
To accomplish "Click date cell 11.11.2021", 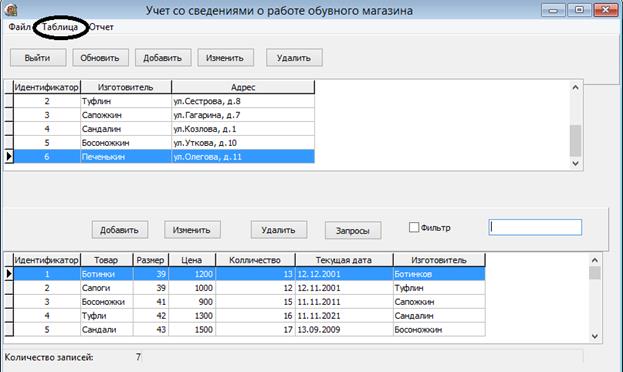I will (344, 316).
